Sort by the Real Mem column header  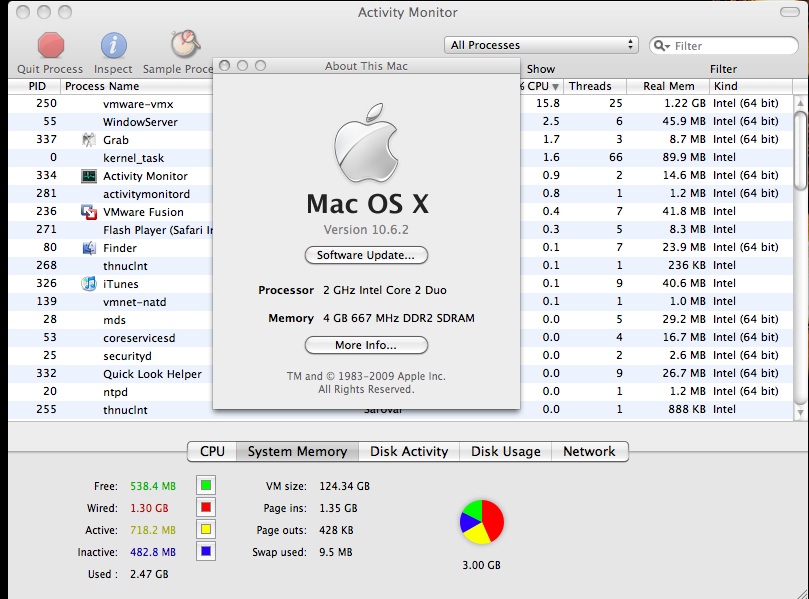[668, 86]
